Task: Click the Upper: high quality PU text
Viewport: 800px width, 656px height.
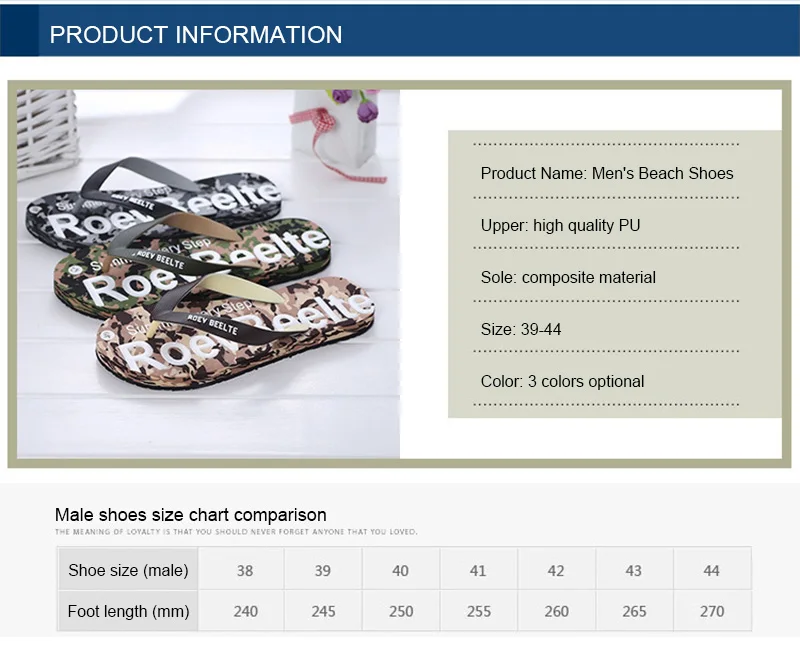Action: [x=560, y=225]
